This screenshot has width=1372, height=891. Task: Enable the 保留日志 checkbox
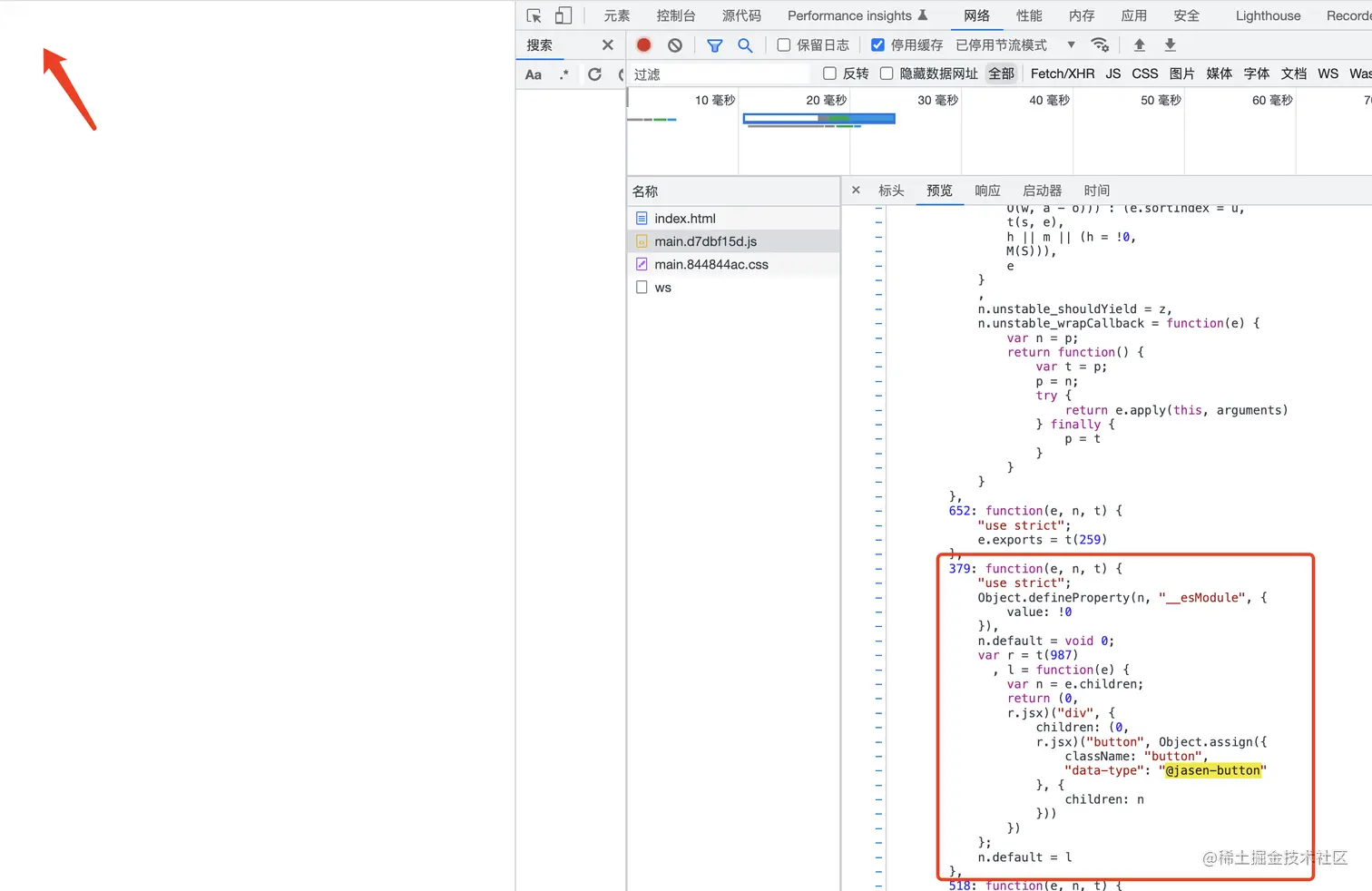tap(784, 44)
